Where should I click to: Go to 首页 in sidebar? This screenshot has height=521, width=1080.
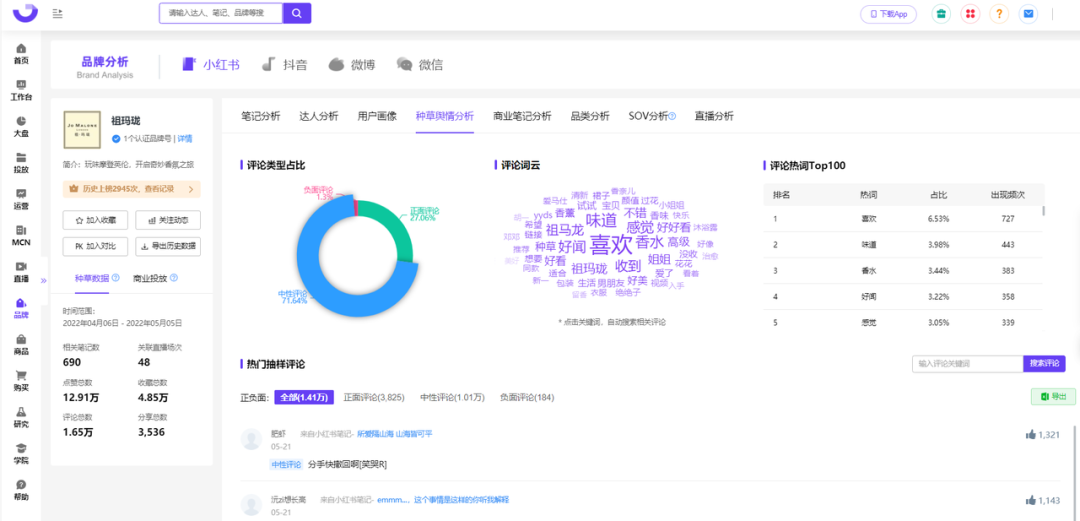click(x=21, y=54)
